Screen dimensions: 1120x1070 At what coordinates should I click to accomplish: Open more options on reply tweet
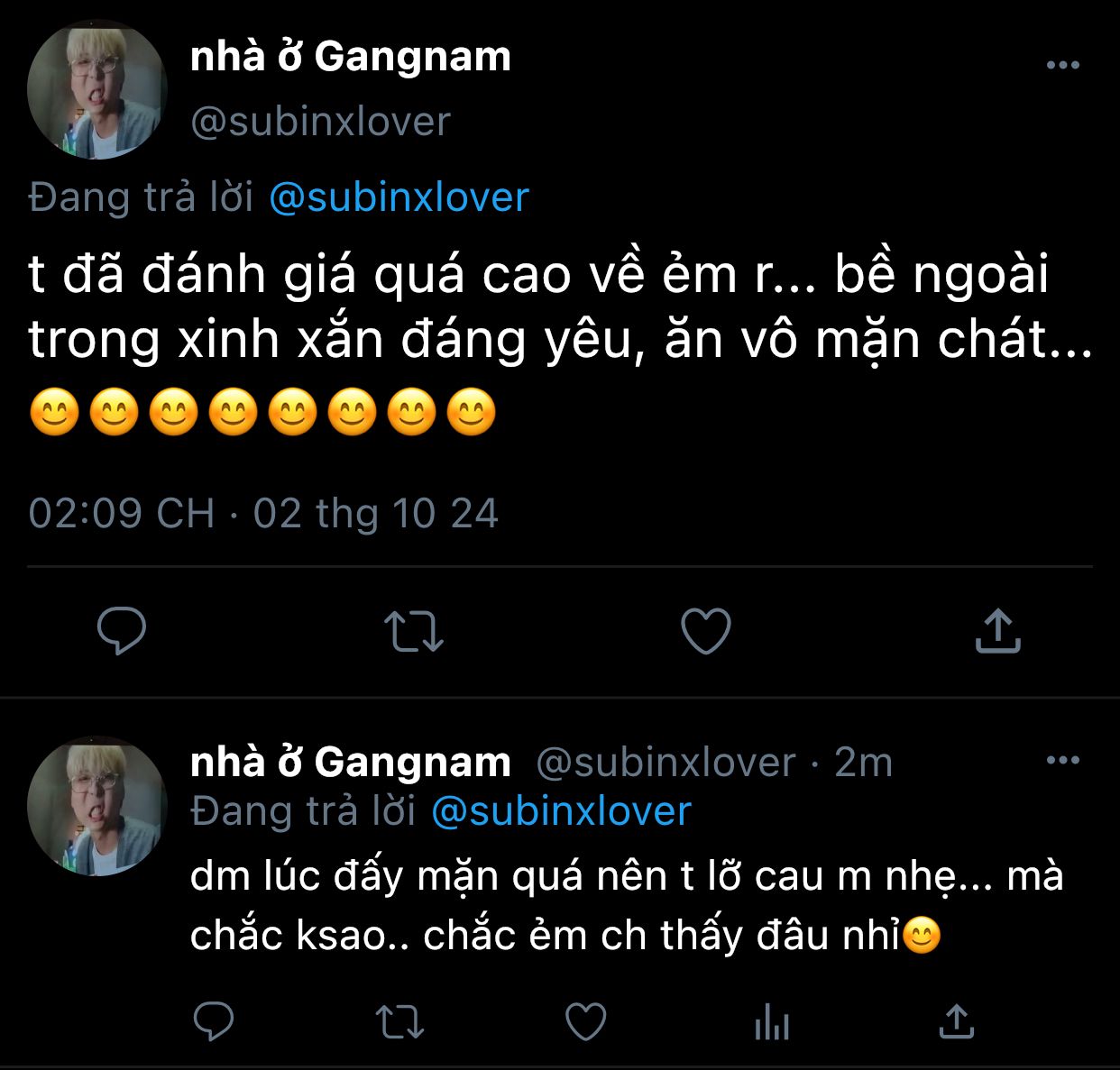pyautogui.click(x=1062, y=760)
